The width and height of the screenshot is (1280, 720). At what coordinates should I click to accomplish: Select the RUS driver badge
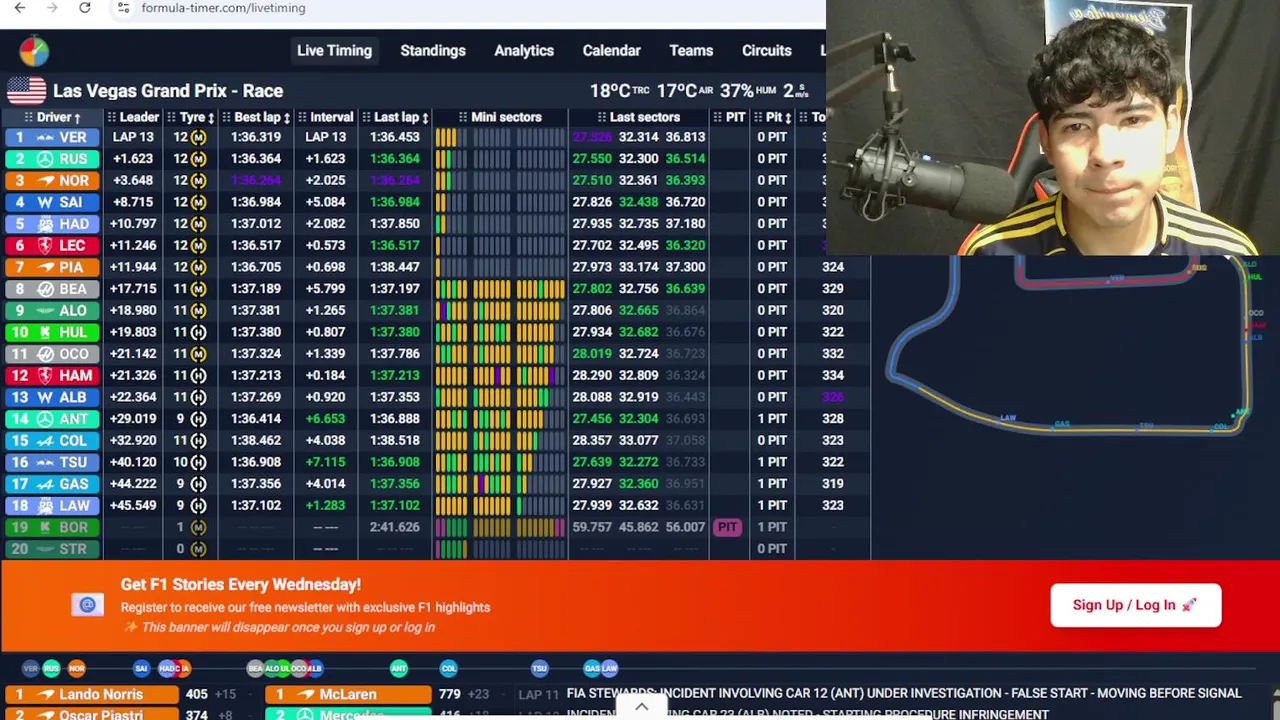click(51, 159)
